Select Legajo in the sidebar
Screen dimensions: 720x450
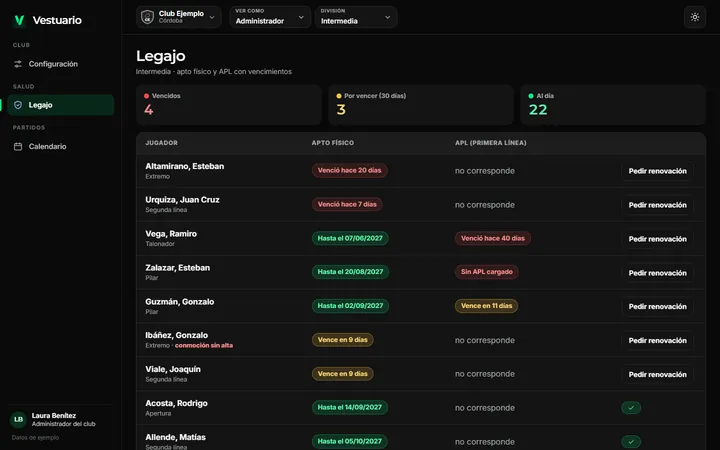(61, 105)
